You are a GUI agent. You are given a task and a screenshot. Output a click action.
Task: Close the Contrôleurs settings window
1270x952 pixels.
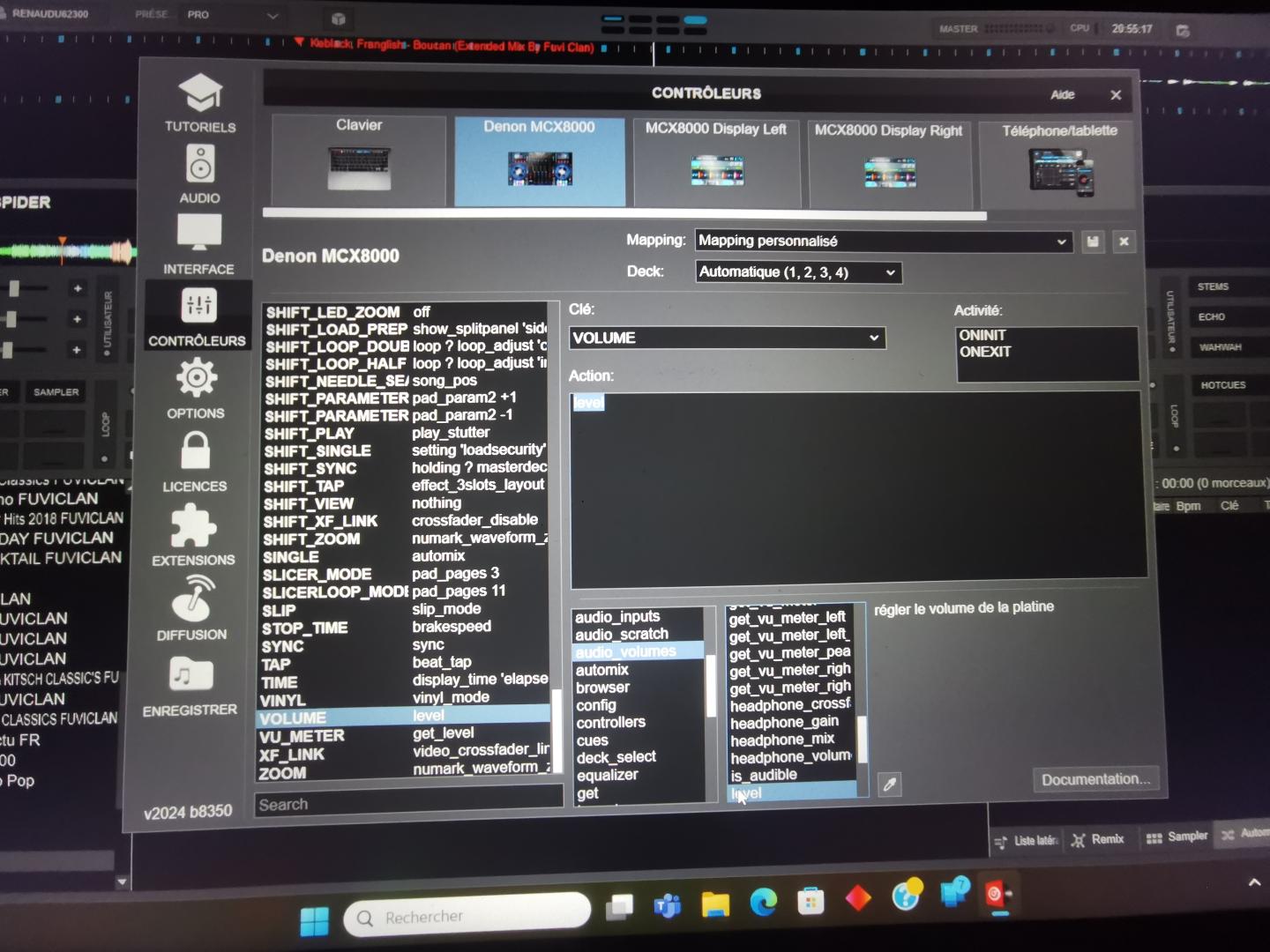[x=1116, y=94]
